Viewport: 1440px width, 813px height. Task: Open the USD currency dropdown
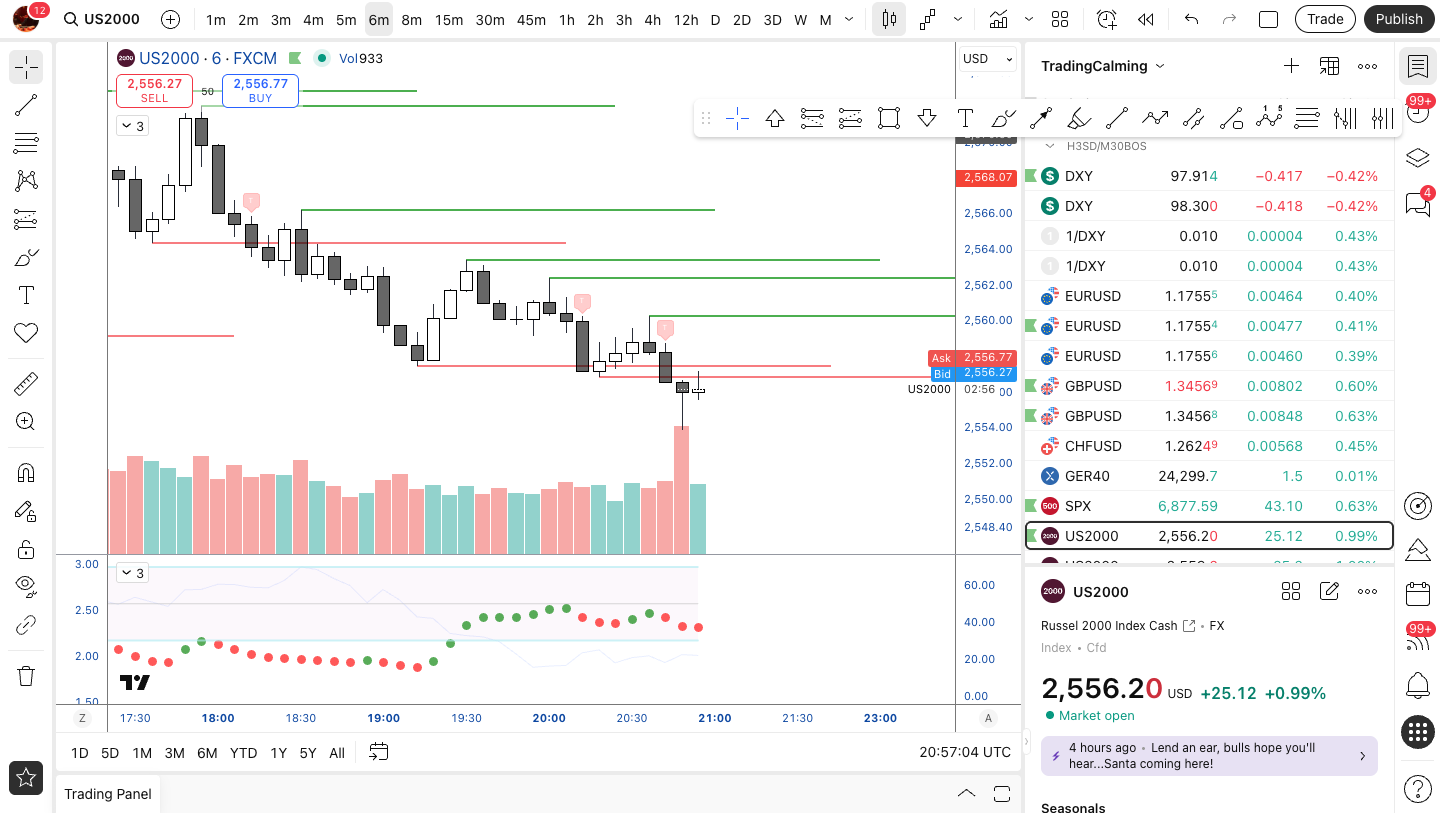pyautogui.click(x=988, y=59)
